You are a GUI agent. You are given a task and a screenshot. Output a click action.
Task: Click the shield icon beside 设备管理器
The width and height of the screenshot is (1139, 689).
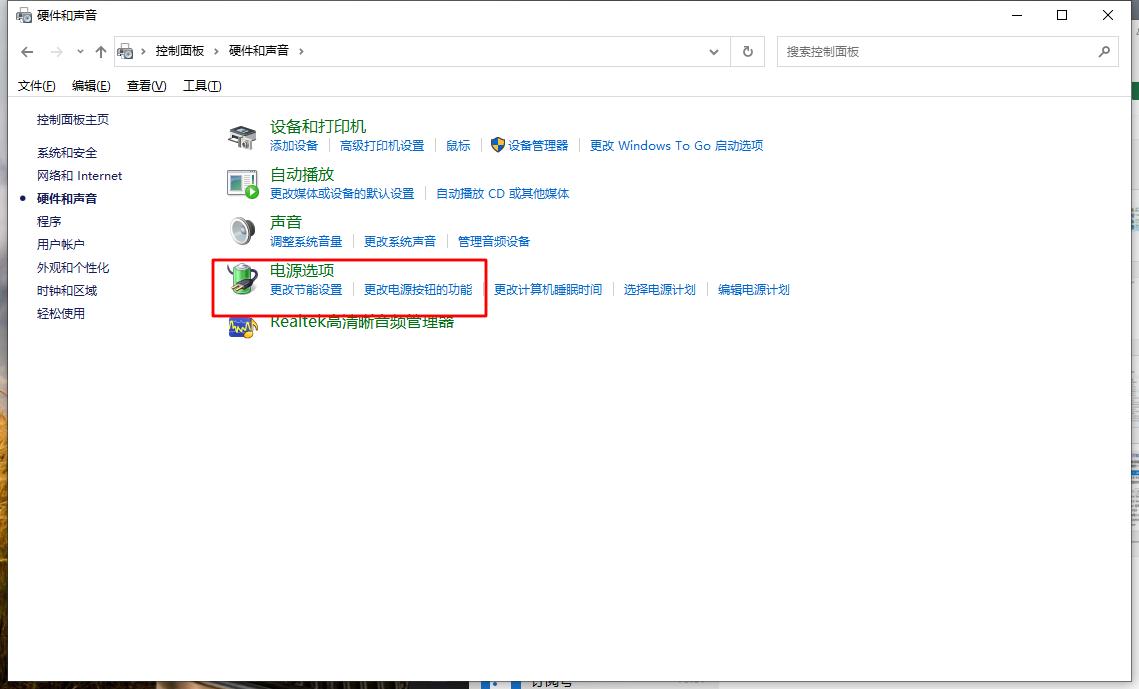pyautogui.click(x=498, y=145)
